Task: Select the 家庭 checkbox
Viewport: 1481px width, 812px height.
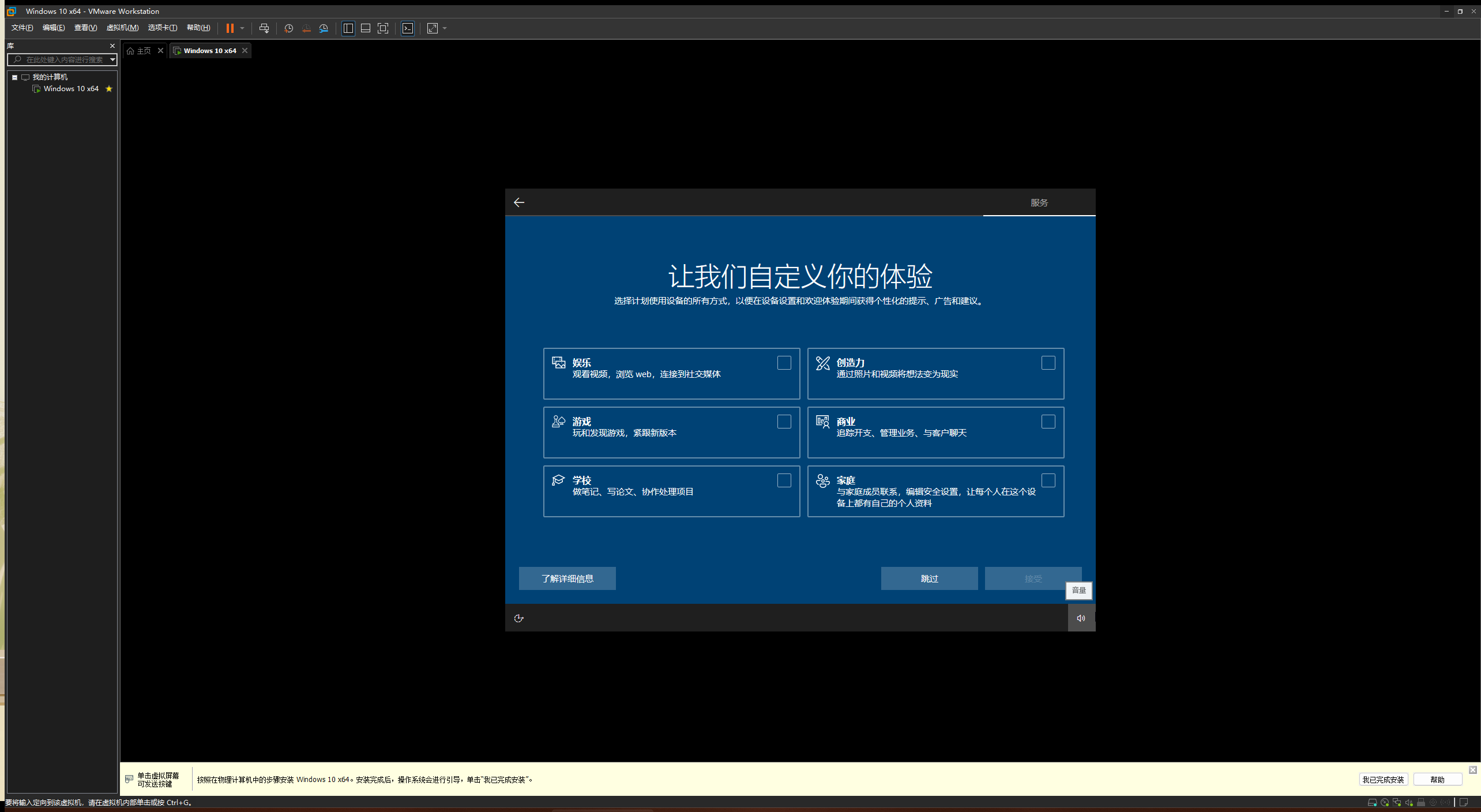Action: point(1048,480)
